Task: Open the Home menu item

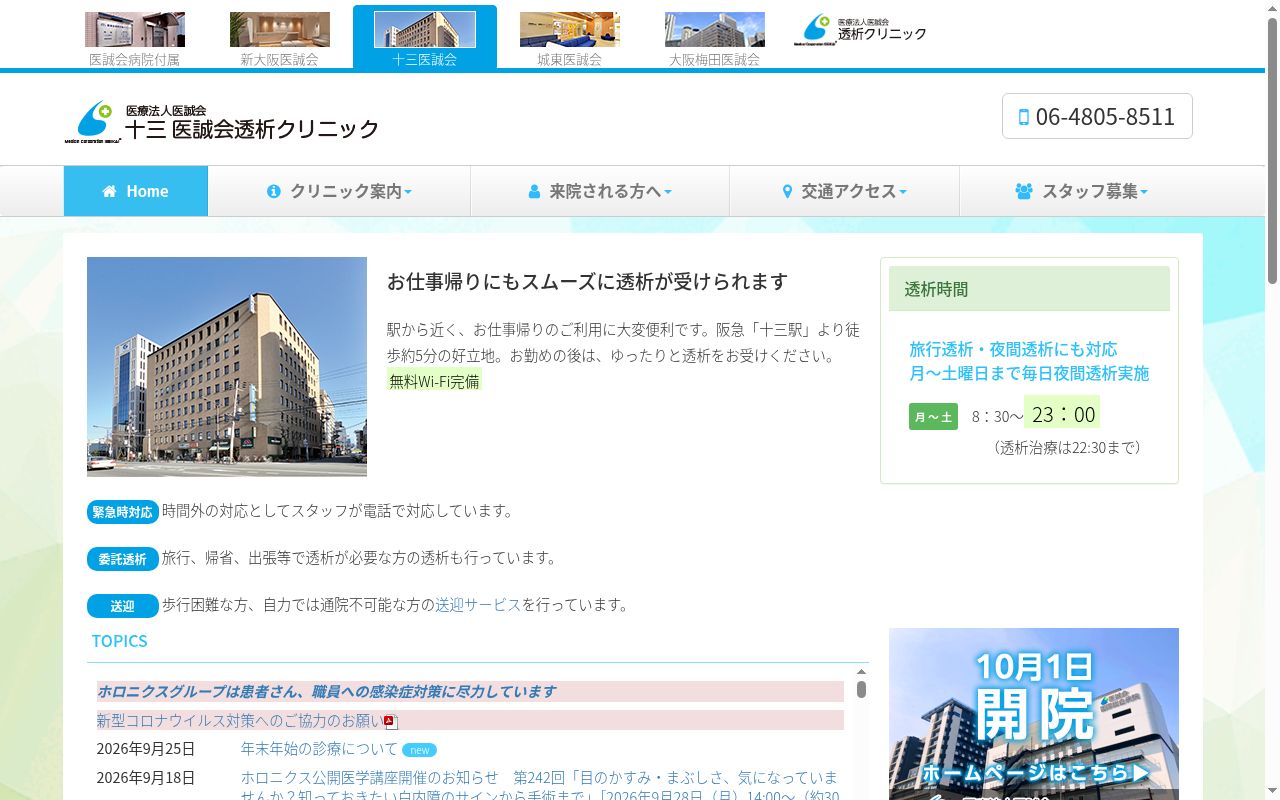Action: [136, 191]
